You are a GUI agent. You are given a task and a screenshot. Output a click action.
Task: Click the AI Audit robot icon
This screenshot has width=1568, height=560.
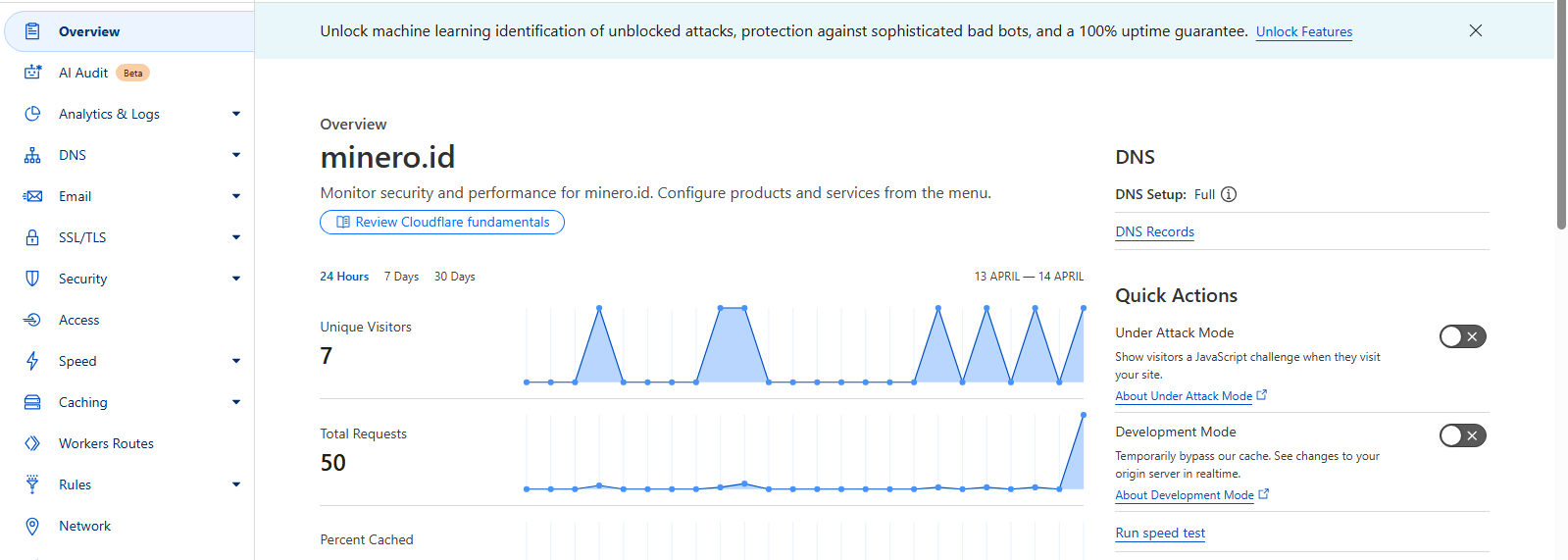coord(32,73)
